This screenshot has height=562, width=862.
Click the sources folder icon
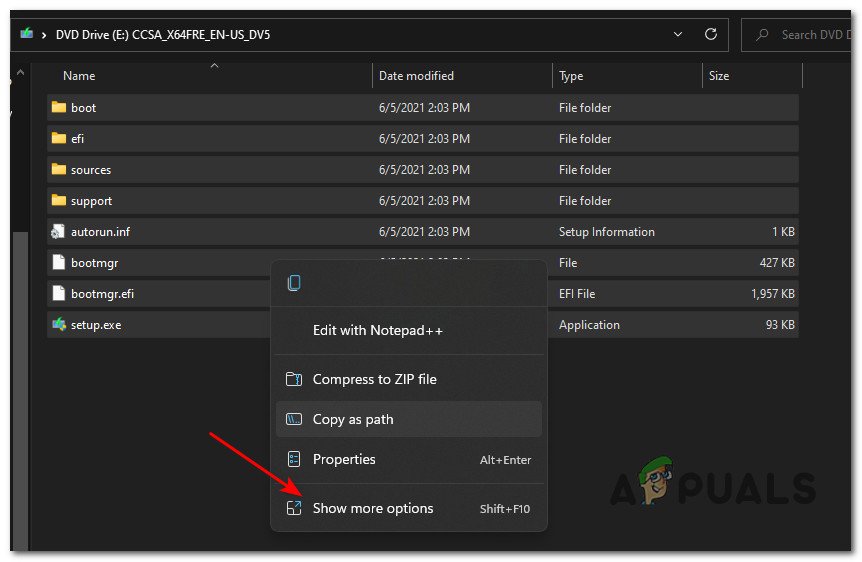click(x=58, y=170)
